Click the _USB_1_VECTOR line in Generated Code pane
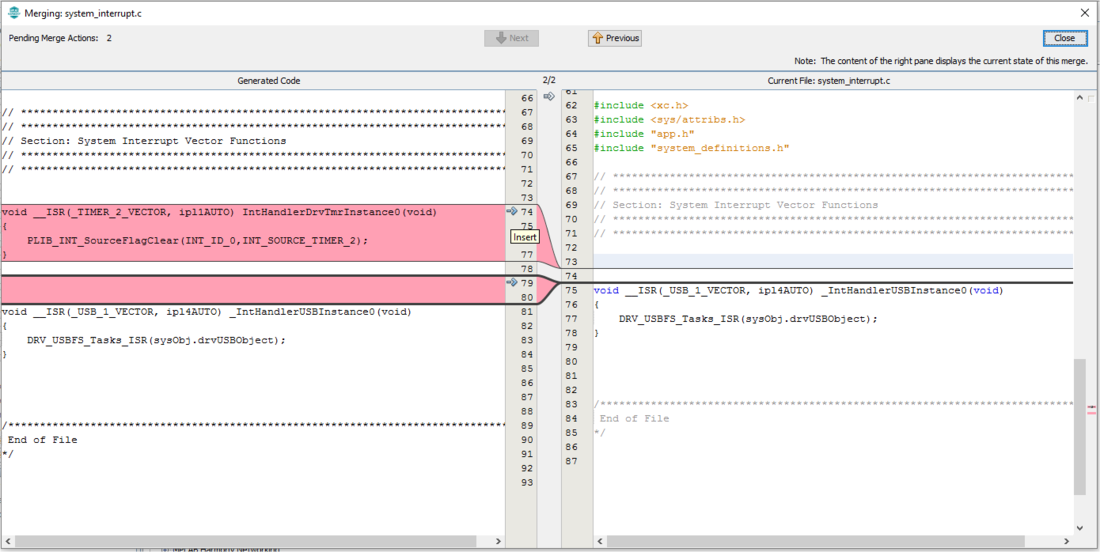The width and height of the screenshot is (1100, 552). [207, 311]
